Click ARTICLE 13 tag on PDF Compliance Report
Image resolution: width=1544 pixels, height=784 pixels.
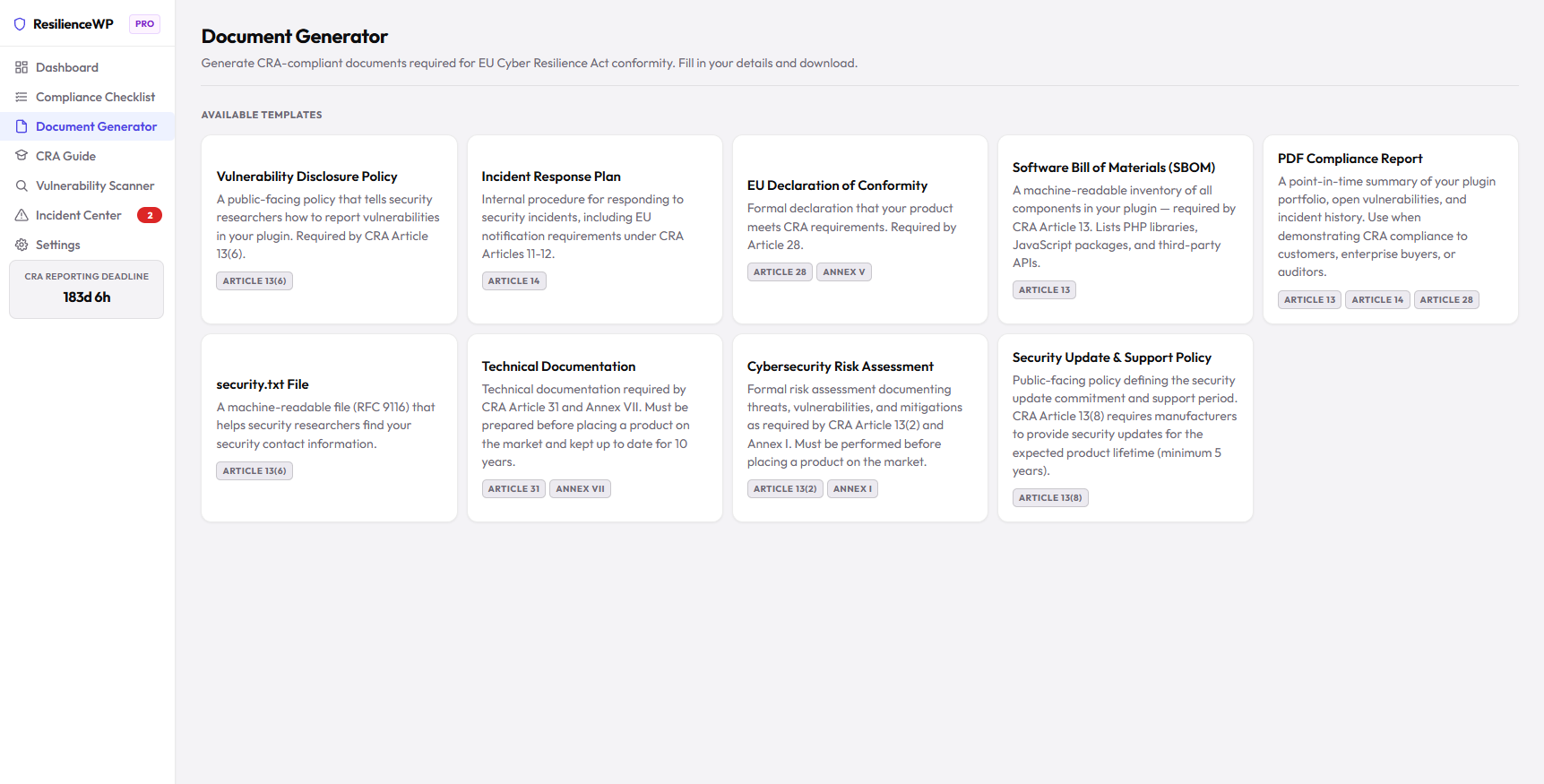pyautogui.click(x=1309, y=300)
